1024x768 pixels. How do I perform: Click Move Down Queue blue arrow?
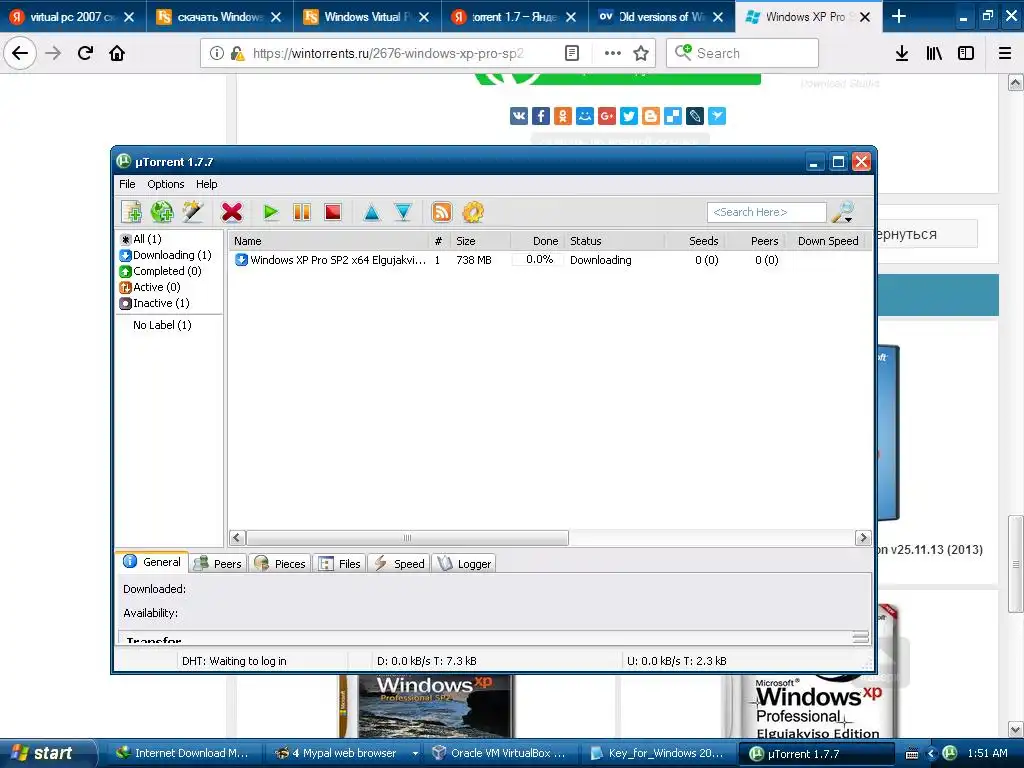(403, 212)
